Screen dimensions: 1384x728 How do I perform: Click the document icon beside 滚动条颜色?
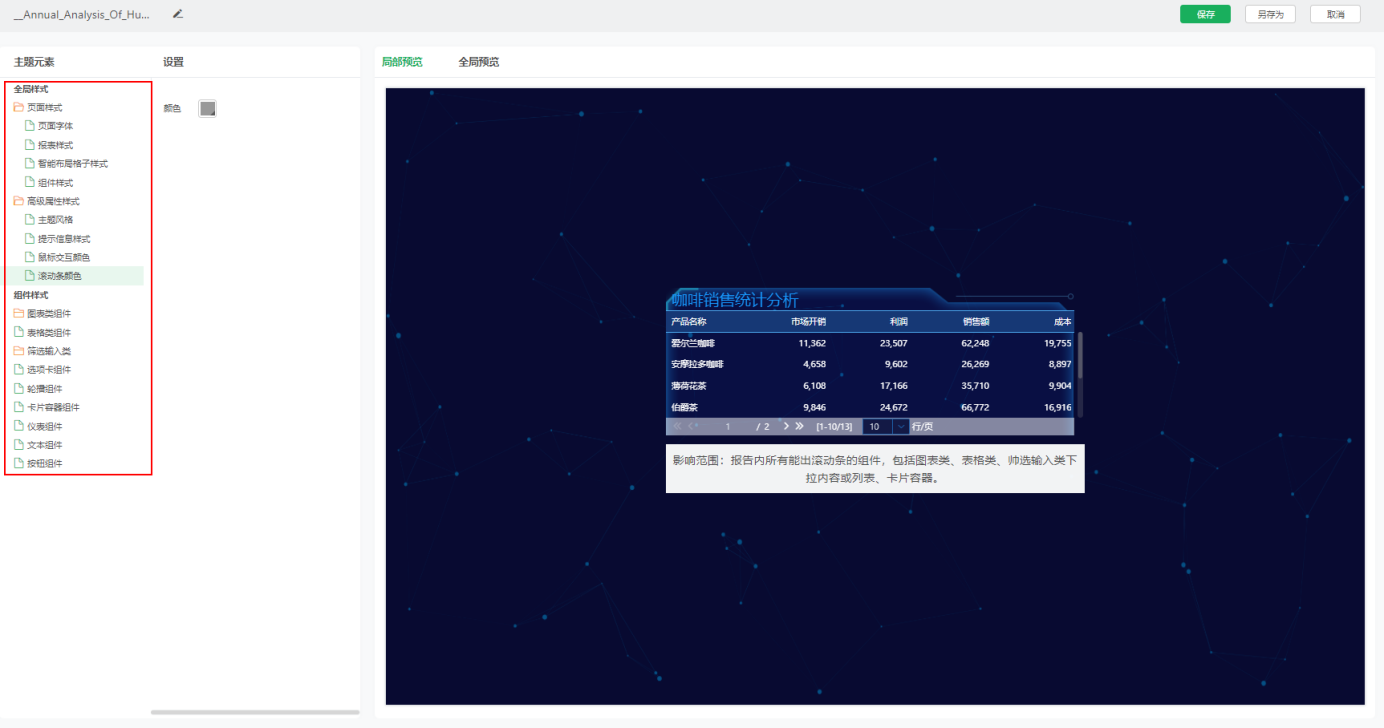tap(28, 275)
